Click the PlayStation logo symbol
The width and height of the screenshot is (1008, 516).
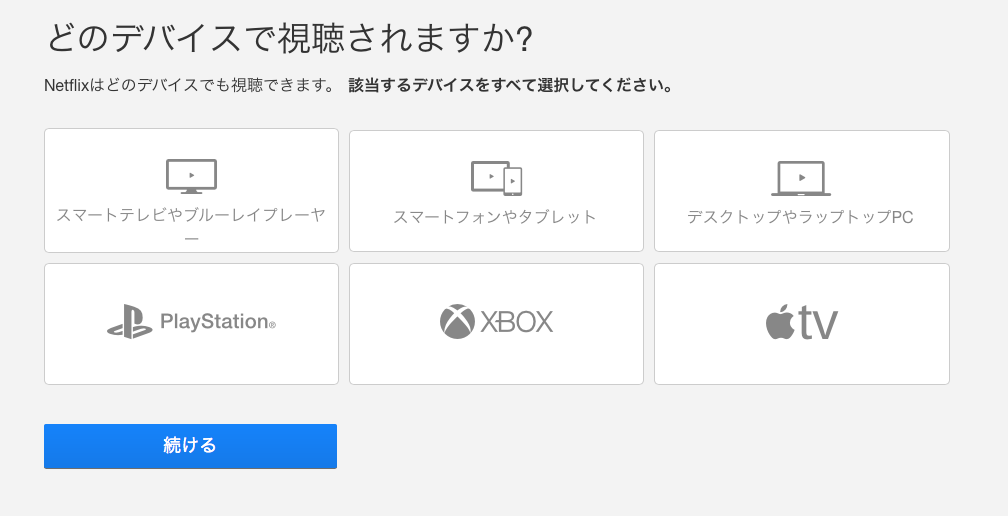click(130, 321)
